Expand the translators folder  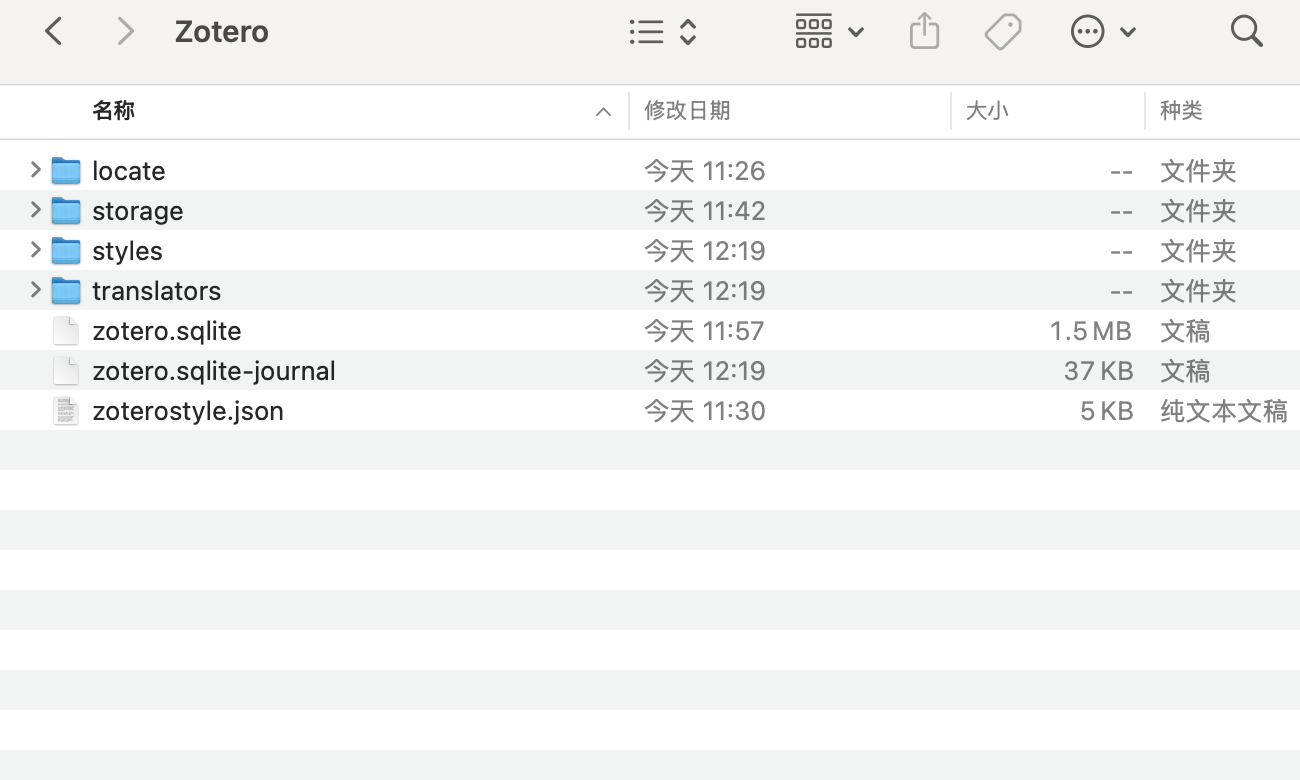coord(35,290)
